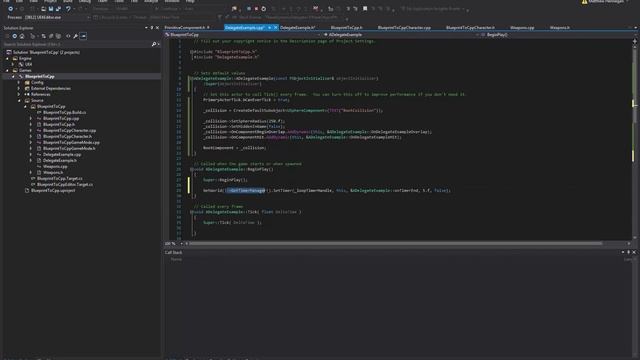Viewport: 640px width, 360px height.
Task: Switch to the Weapons.h tab
Action: (560, 28)
